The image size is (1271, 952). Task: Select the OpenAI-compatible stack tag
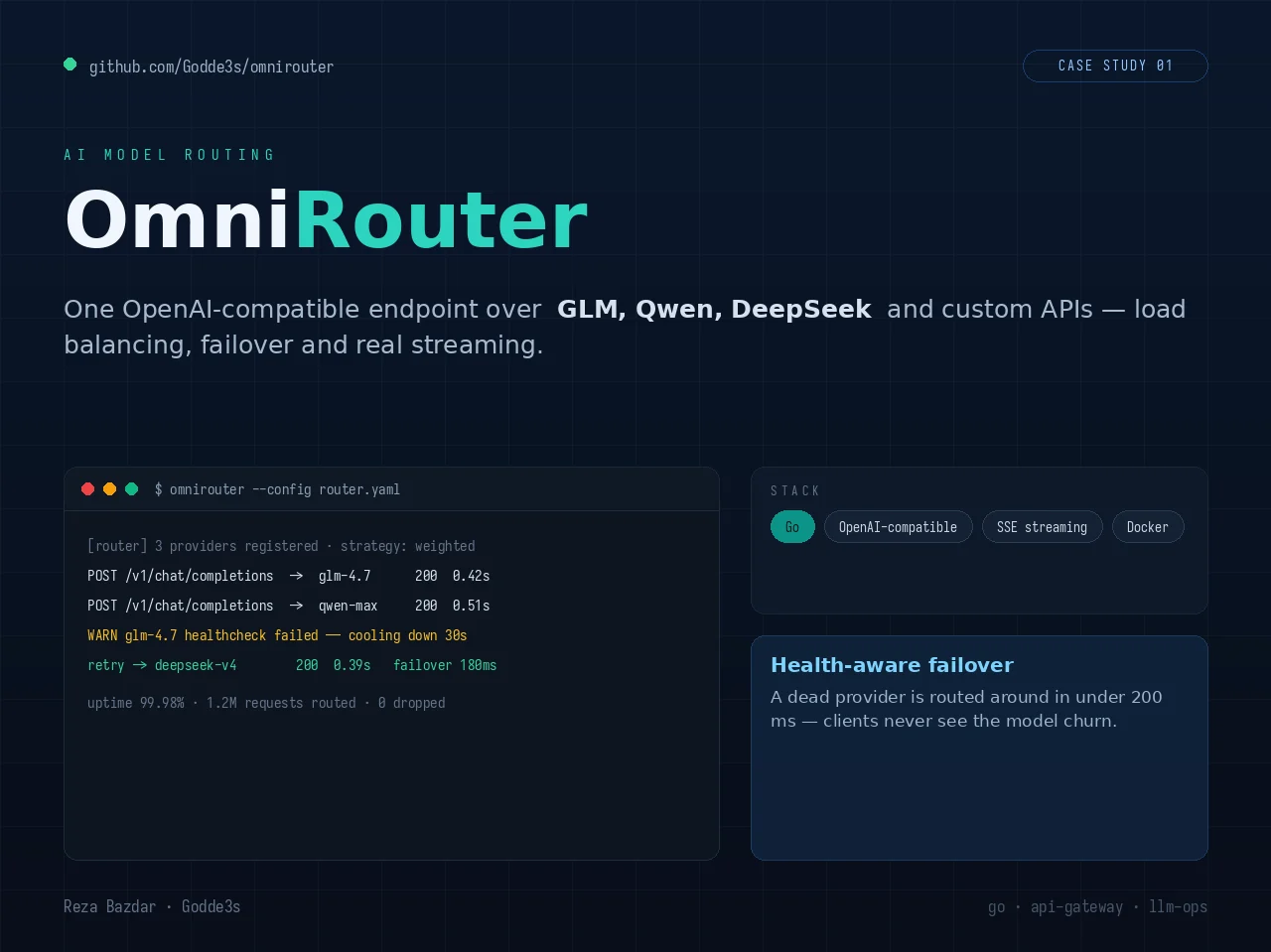[898, 527]
